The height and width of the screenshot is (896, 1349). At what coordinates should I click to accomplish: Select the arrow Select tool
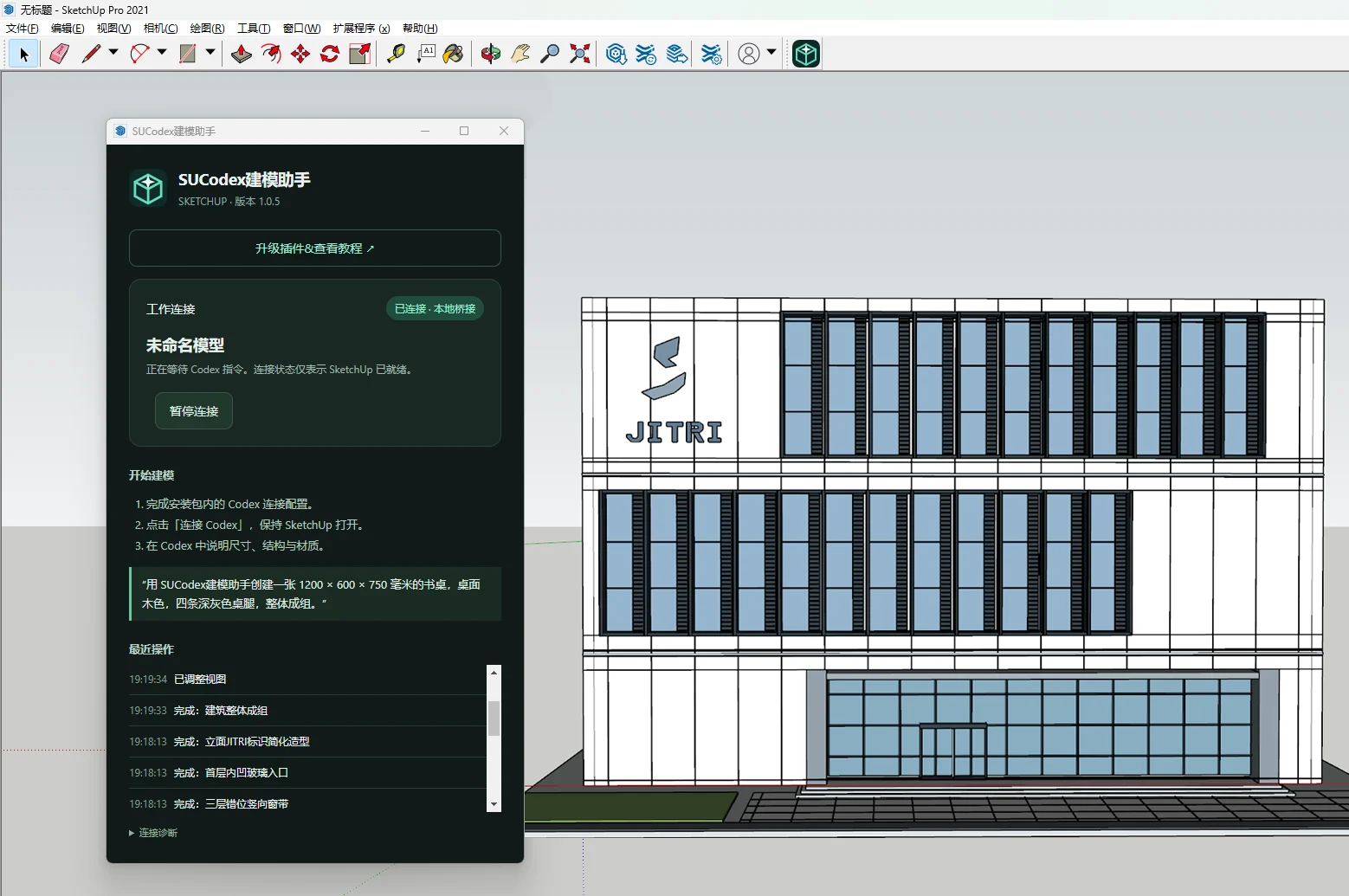(23, 55)
